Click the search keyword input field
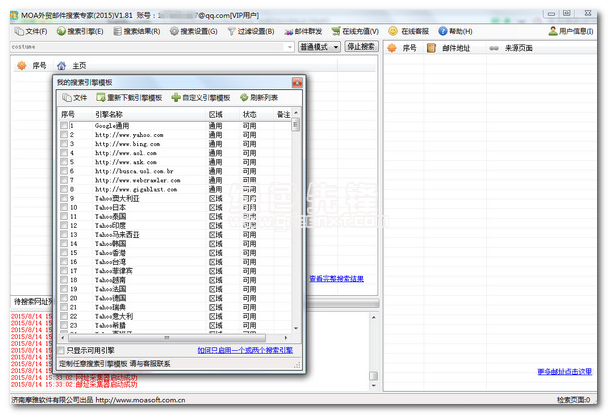 pyautogui.click(x=149, y=47)
